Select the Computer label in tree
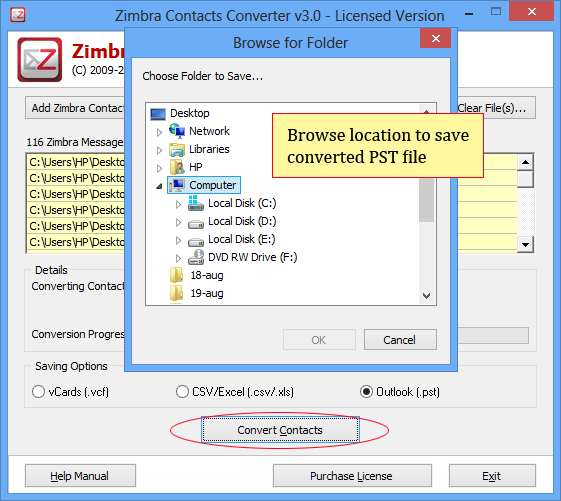 213,185
